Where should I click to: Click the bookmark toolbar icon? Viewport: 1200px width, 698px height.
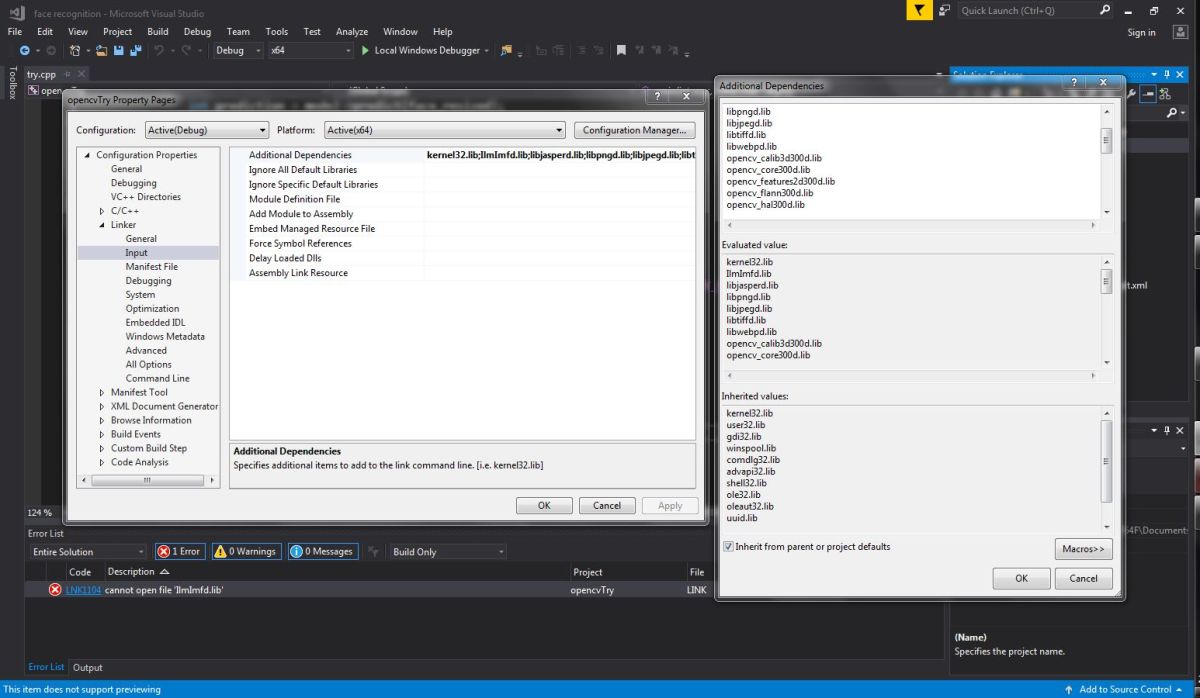click(621, 50)
